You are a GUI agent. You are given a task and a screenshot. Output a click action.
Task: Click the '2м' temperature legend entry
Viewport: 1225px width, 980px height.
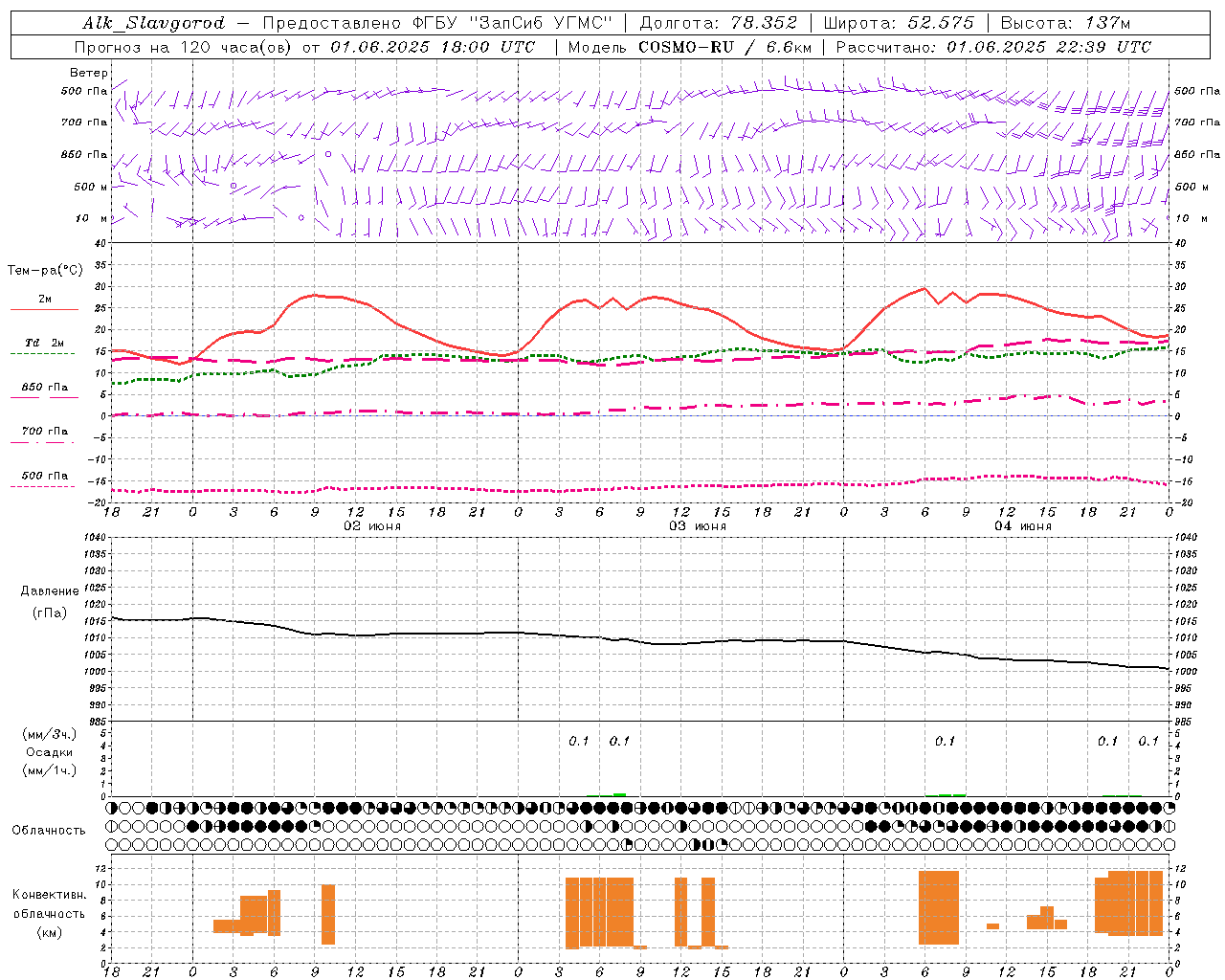coord(45,300)
